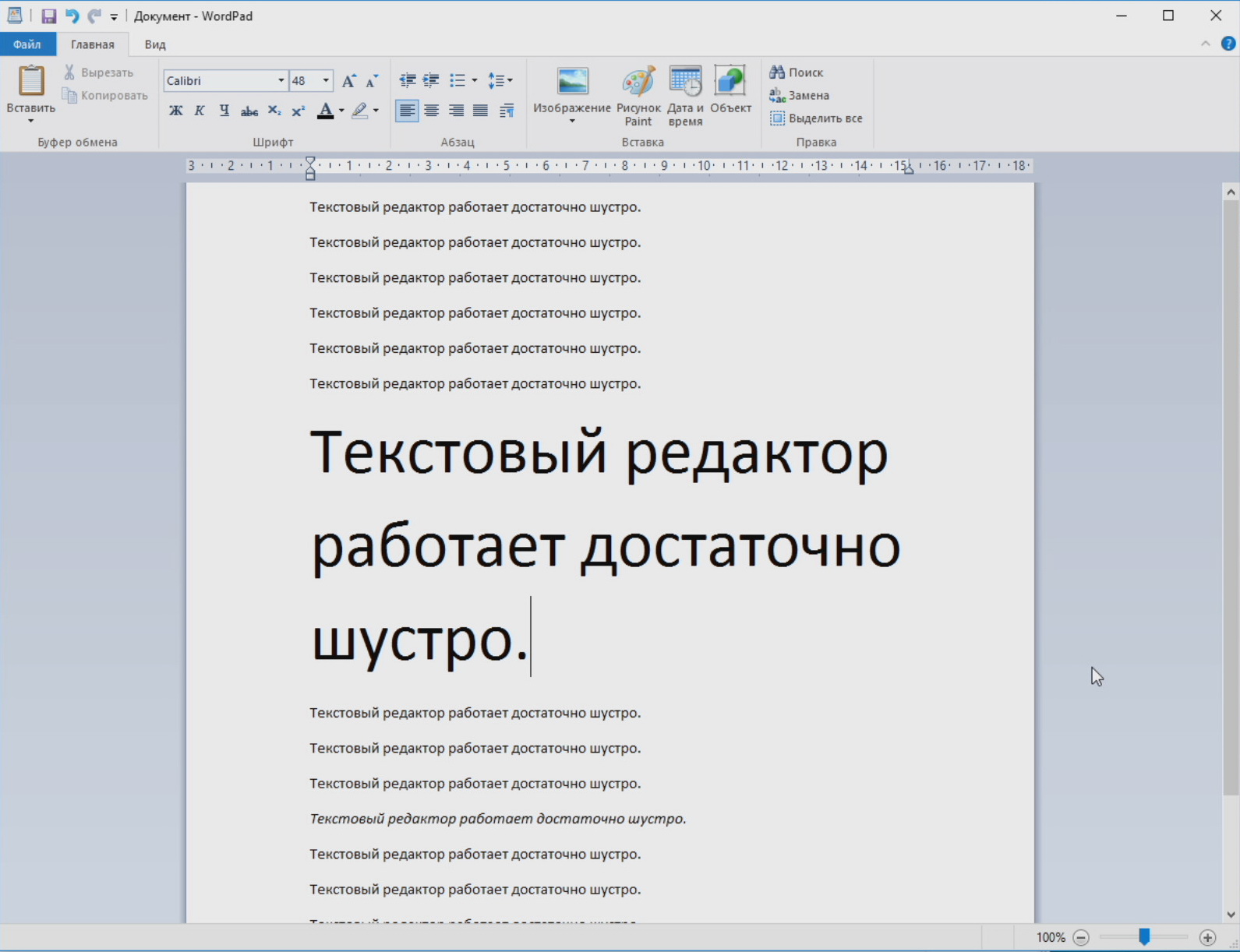Click the Save icon in title bar
Image resolution: width=1240 pixels, height=952 pixels.
point(48,16)
